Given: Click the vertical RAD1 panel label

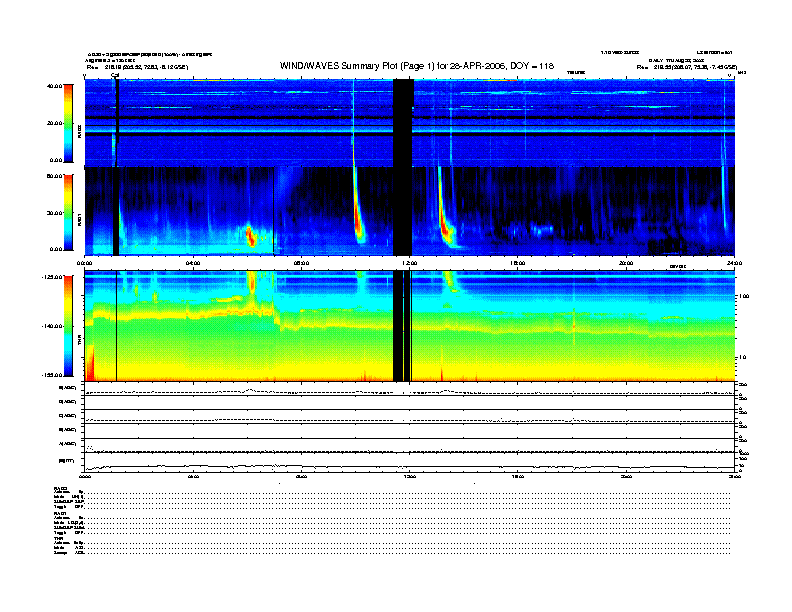Looking at the screenshot, I should pos(79,220).
